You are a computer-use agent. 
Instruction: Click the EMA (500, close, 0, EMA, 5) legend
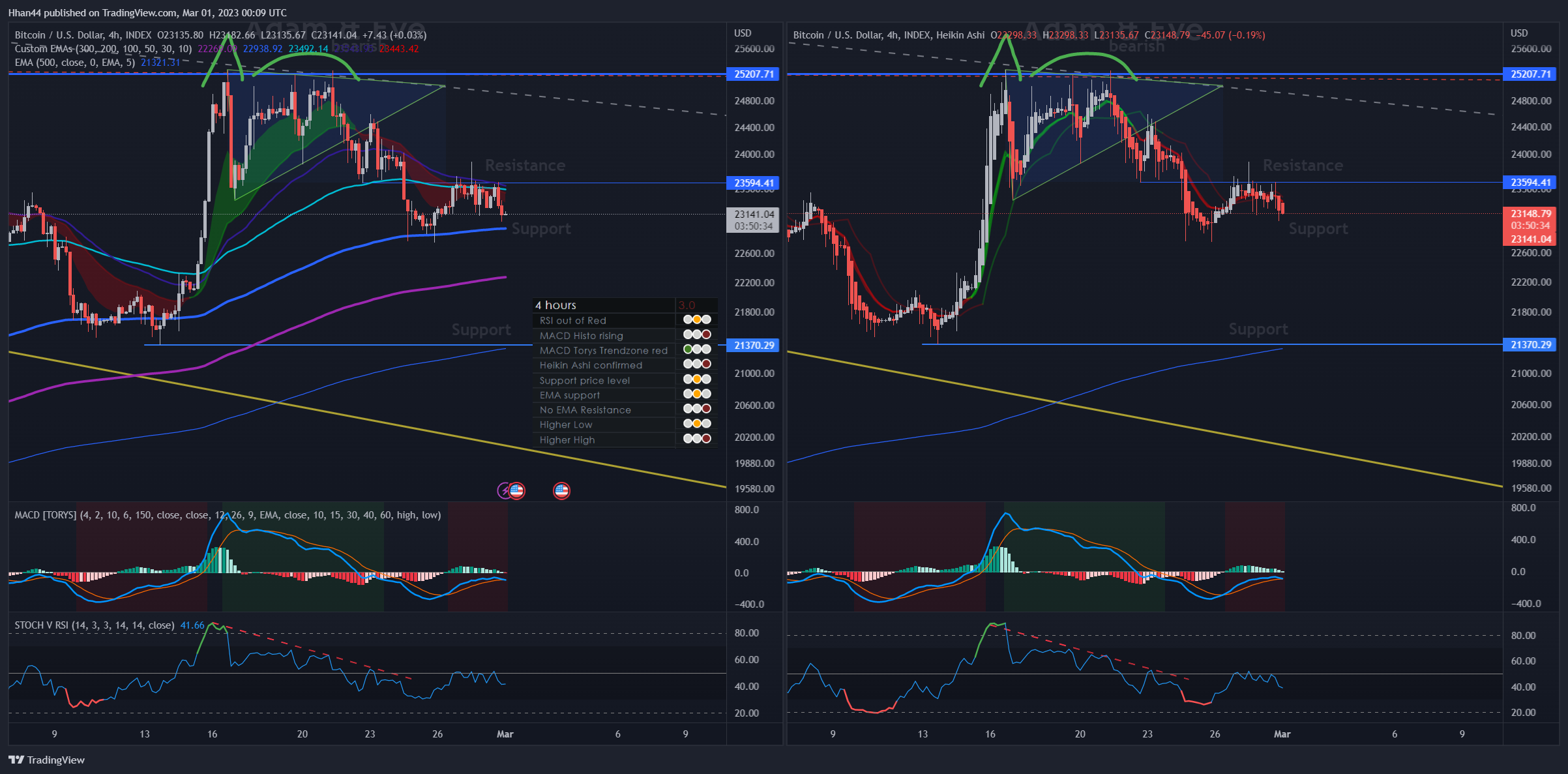tap(75, 62)
